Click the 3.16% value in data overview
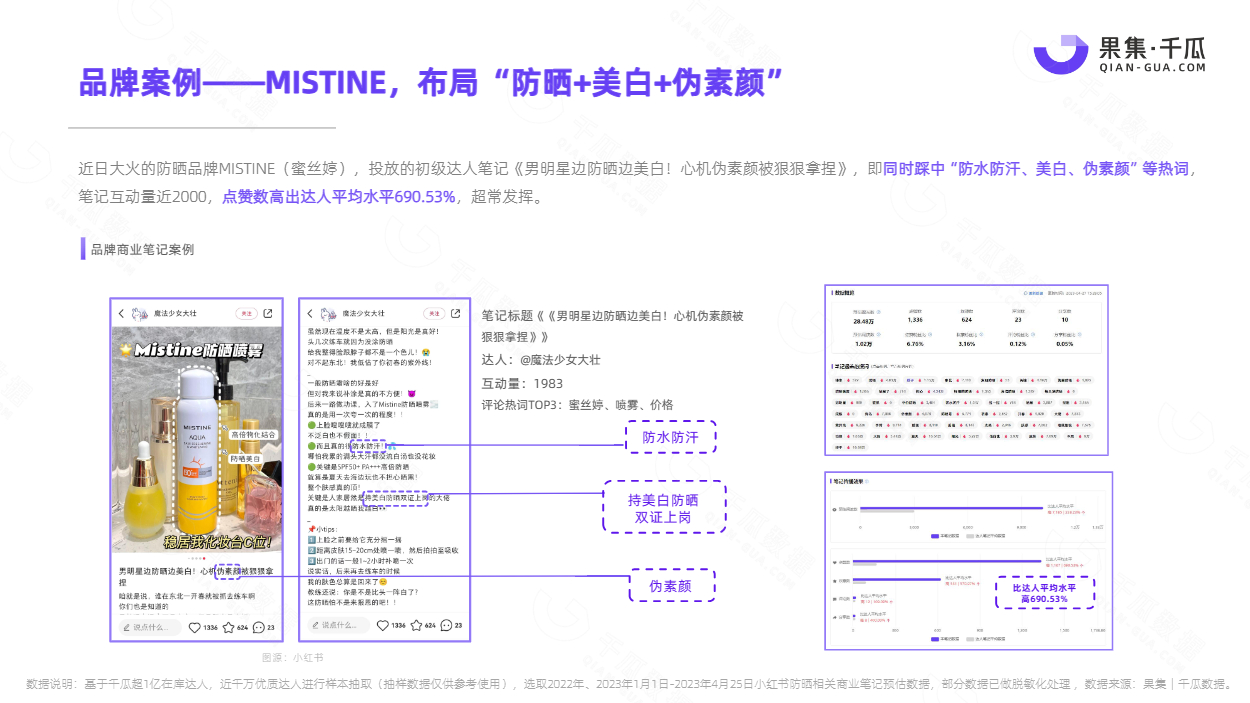Image resolution: width=1250 pixels, height=703 pixels. [x=967, y=344]
